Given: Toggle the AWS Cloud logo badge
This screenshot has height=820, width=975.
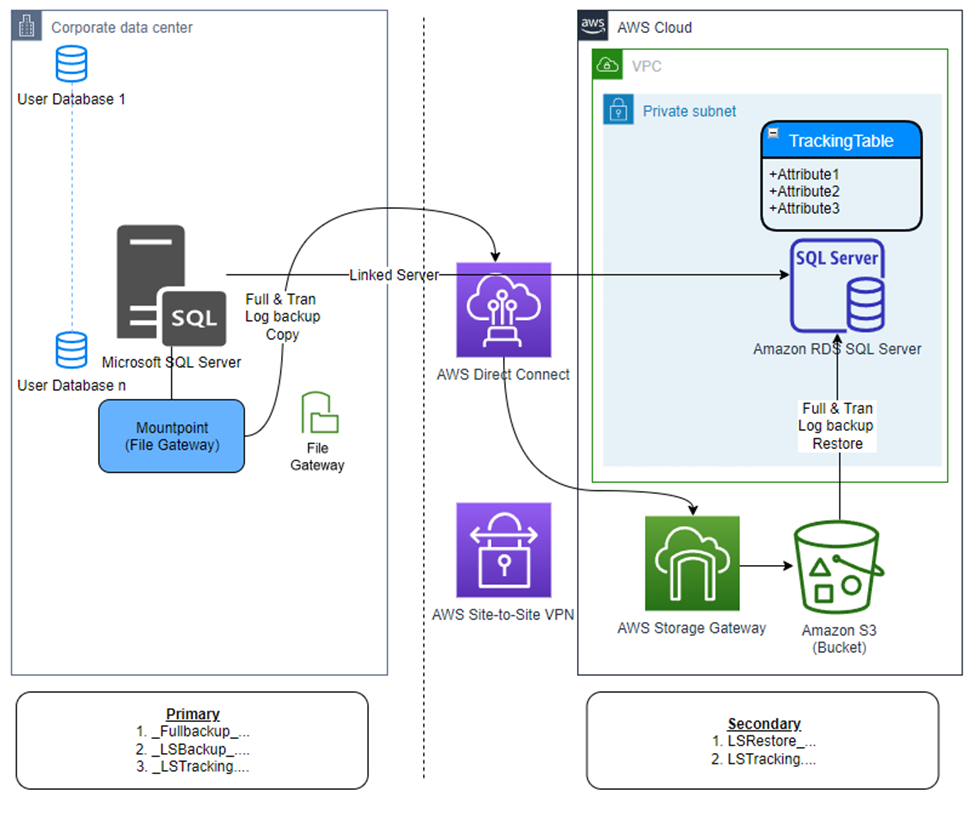Looking at the screenshot, I should (591, 24).
